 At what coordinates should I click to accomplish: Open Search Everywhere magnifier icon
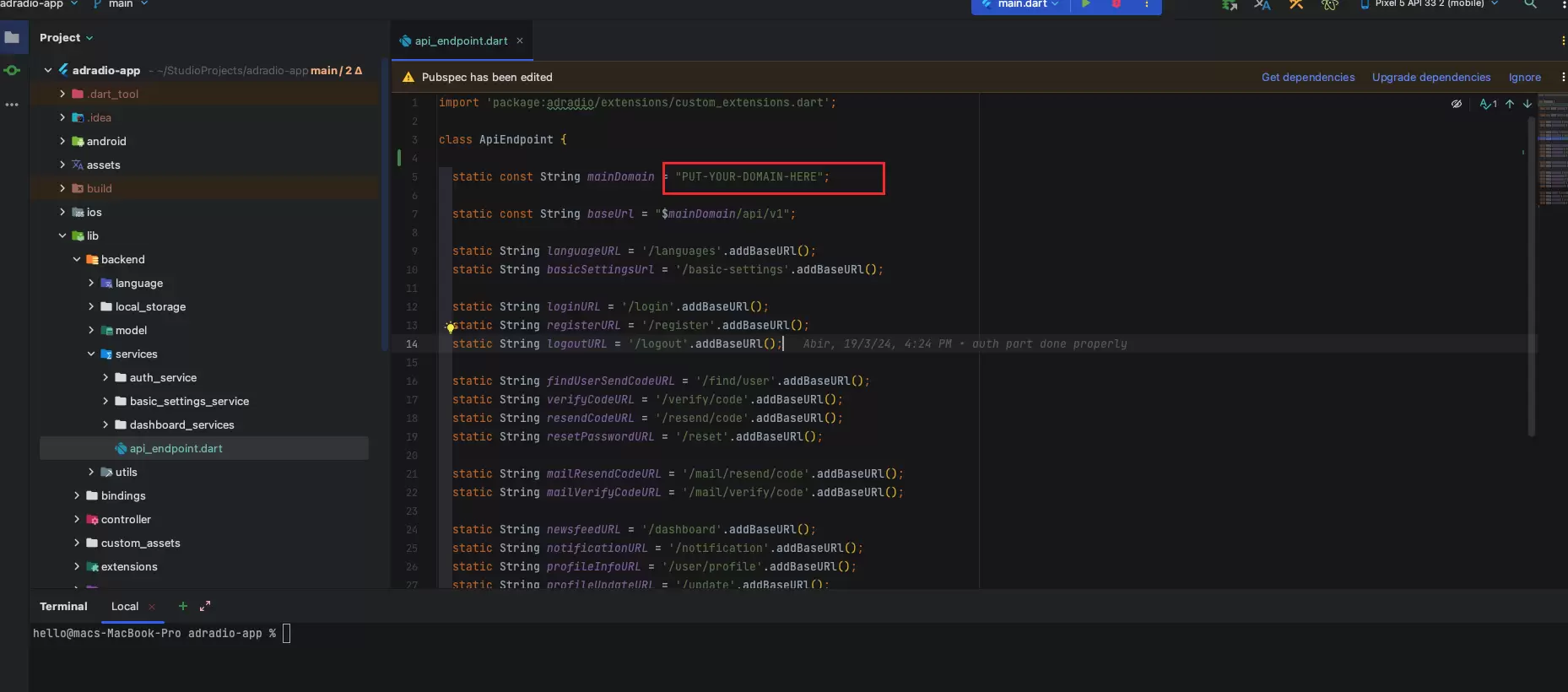click(x=1530, y=4)
